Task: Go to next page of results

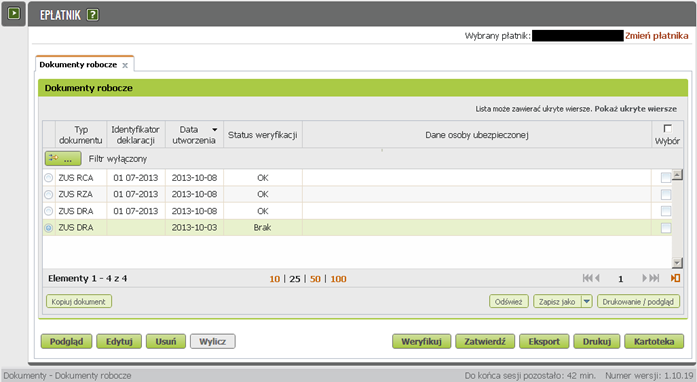Action: 644,278
